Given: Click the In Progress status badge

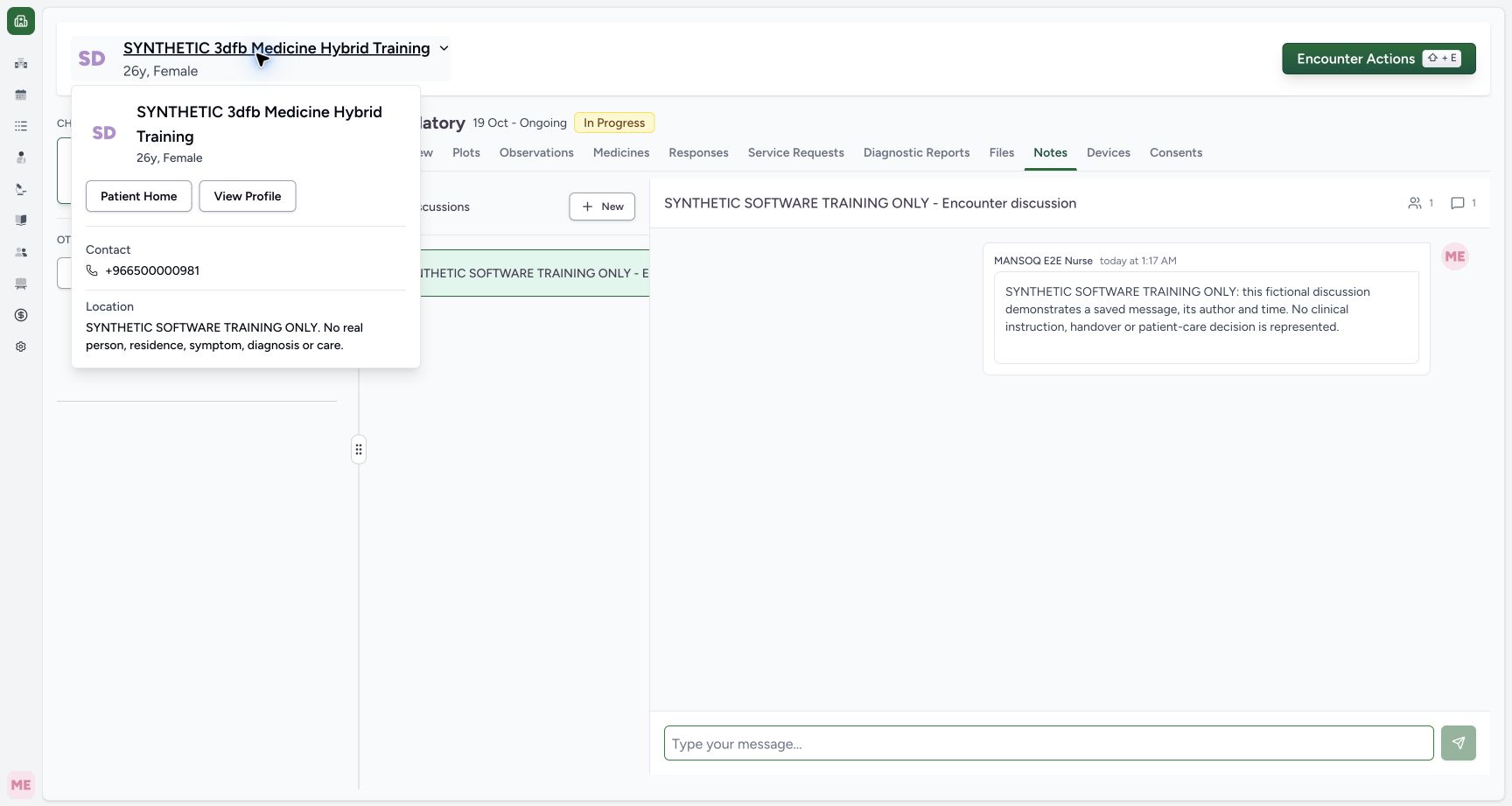Looking at the screenshot, I should pyautogui.click(x=614, y=123).
